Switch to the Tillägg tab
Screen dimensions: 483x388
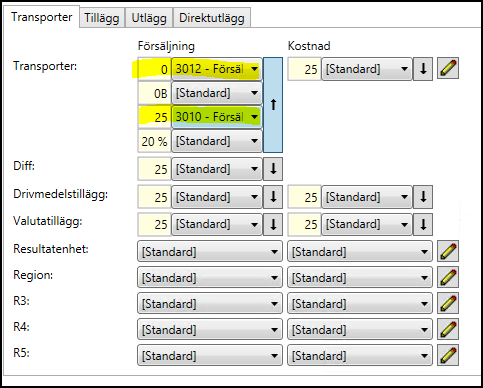(102, 18)
